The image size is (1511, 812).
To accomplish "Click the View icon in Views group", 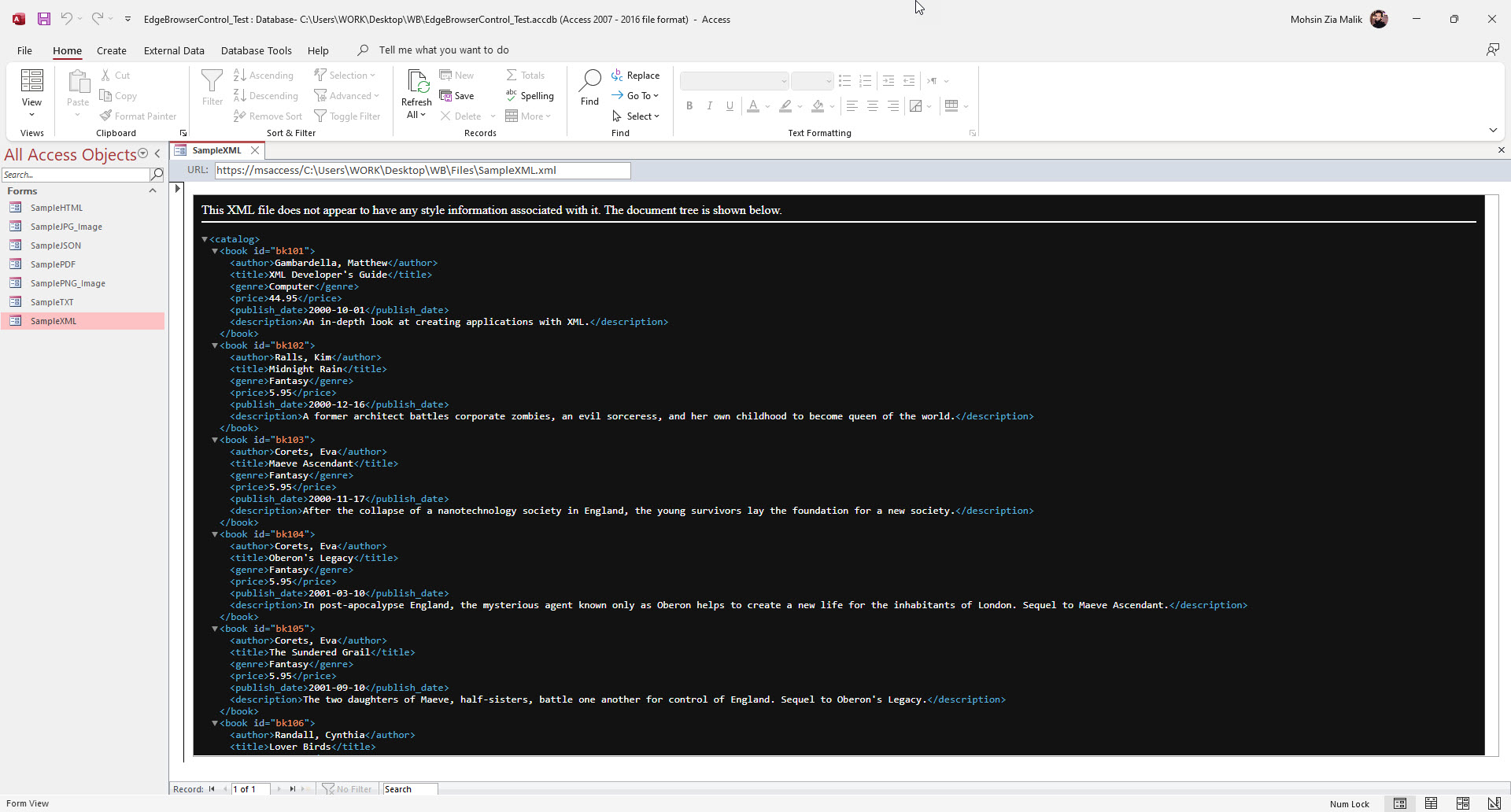I will pyautogui.click(x=31, y=82).
